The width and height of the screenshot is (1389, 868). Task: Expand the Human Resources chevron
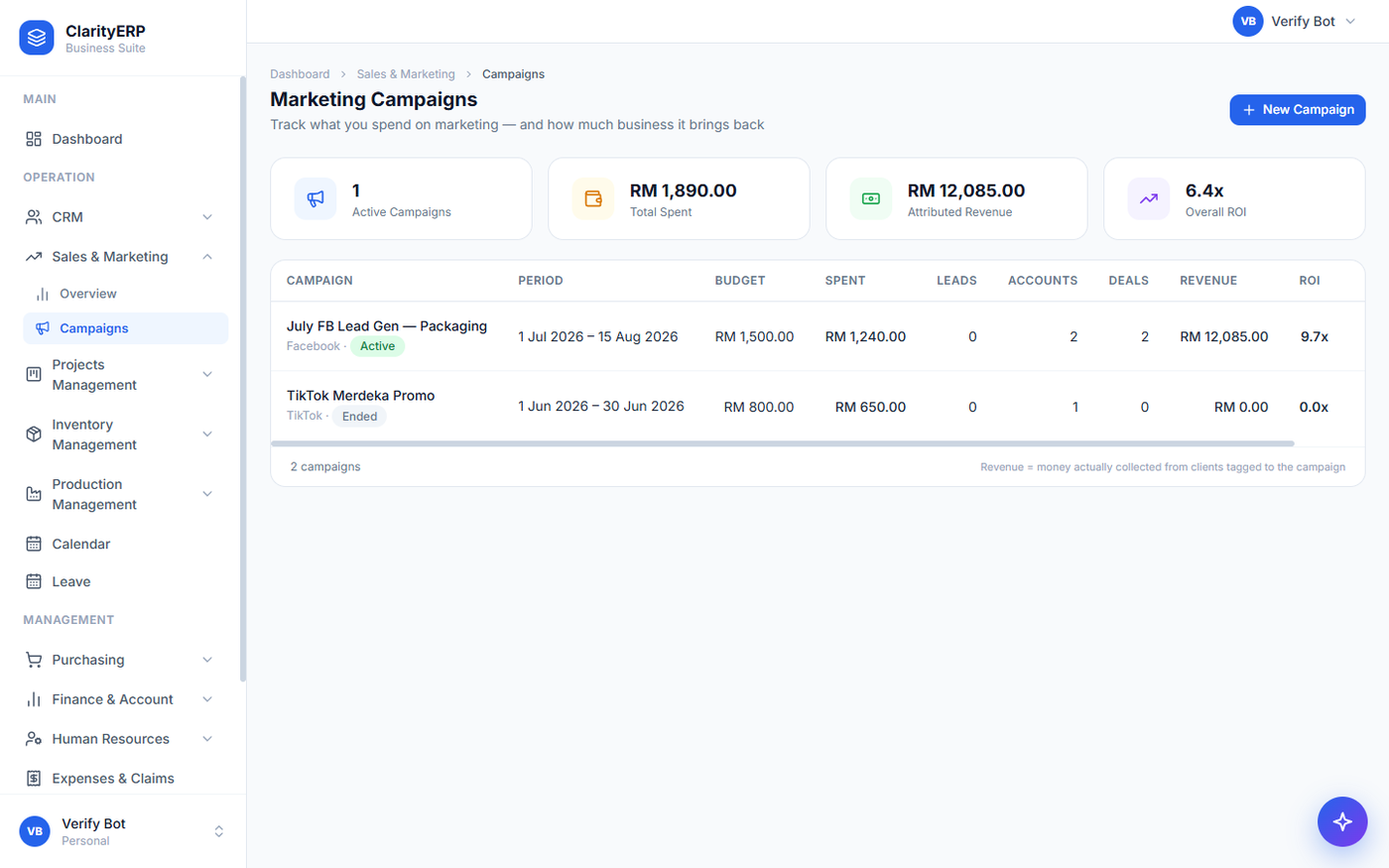[207, 739]
